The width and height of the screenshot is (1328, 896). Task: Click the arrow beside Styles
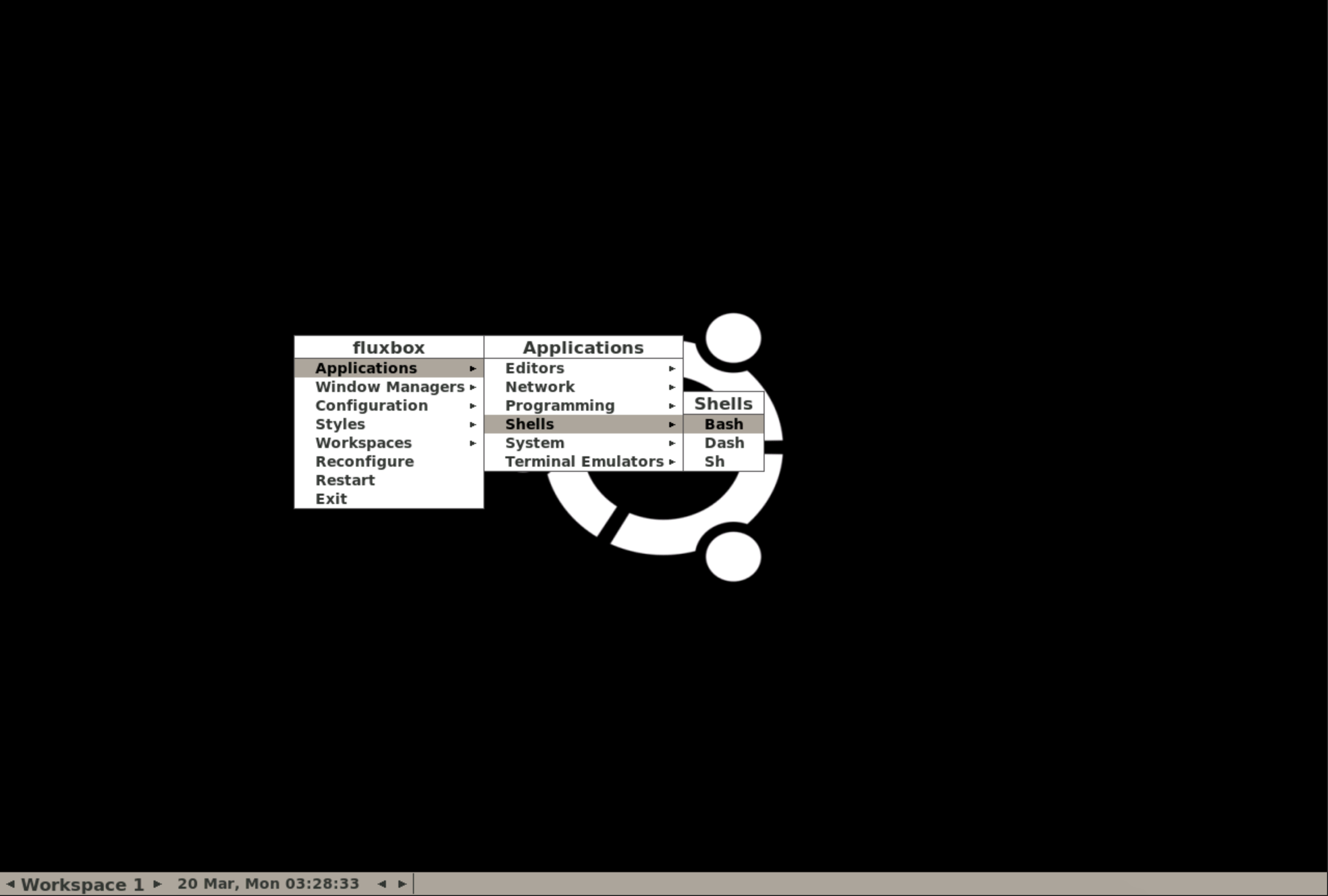click(x=473, y=424)
